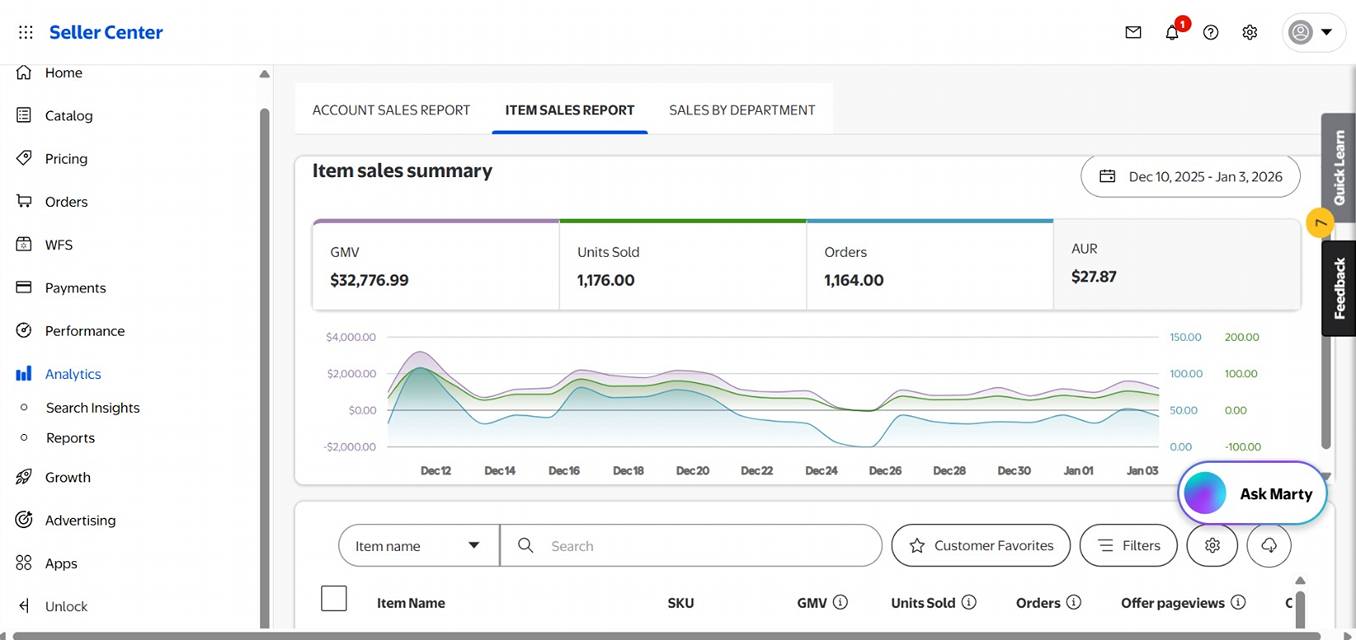Tick the select-all items checkbox
Screen dimensions: 1356x640
click(x=334, y=599)
